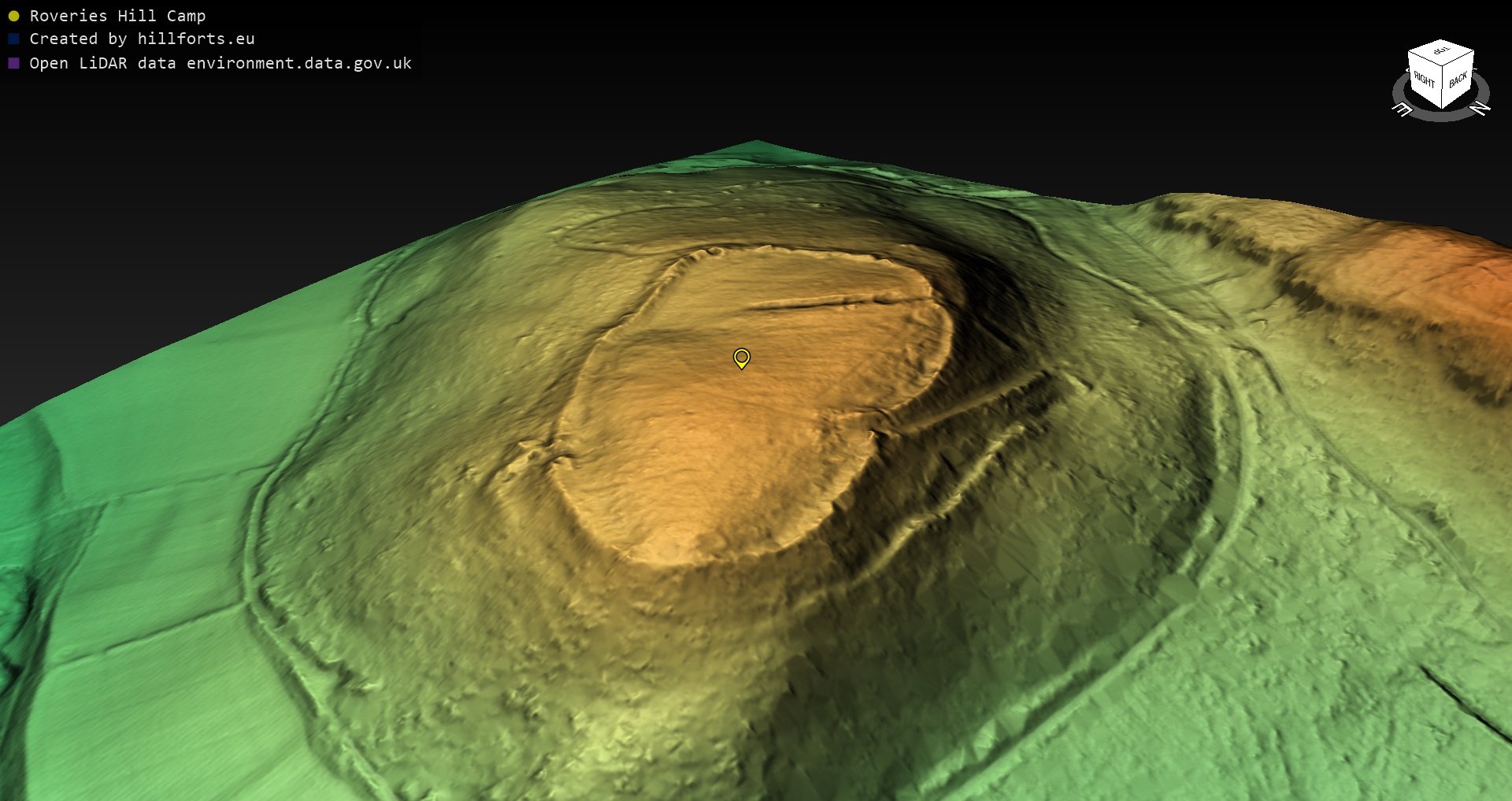Open the Open LiDAR data source text
Screen dimensions: 1512x801
220,63
